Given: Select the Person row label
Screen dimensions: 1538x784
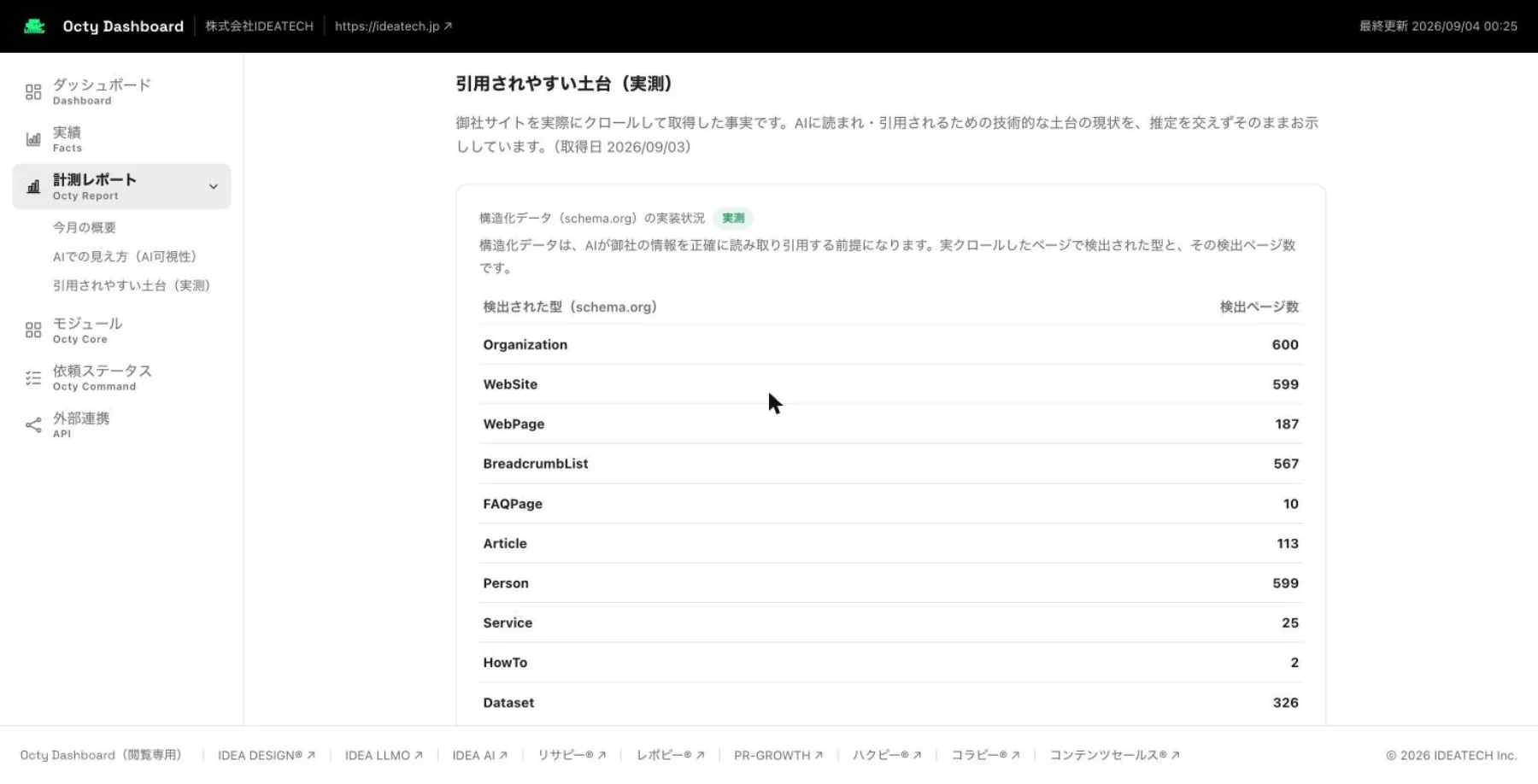Looking at the screenshot, I should point(506,583).
